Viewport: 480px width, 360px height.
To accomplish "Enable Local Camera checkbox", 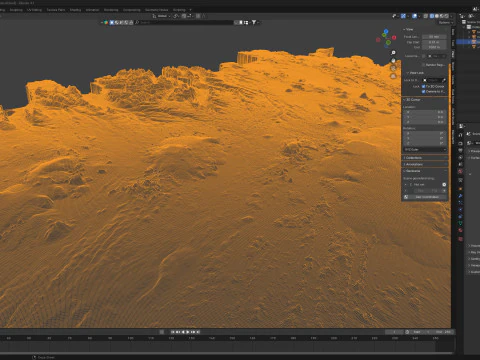I will tap(424, 56).
